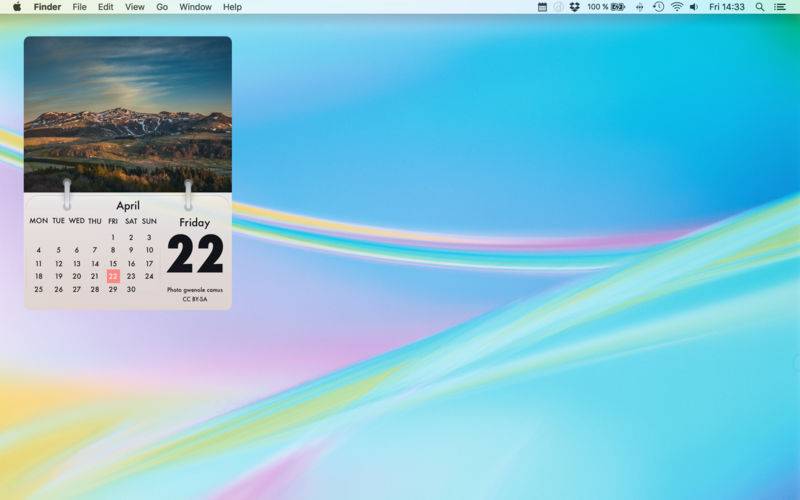
Task: Select April 2 in the calendar
Action: coord(131,237)
